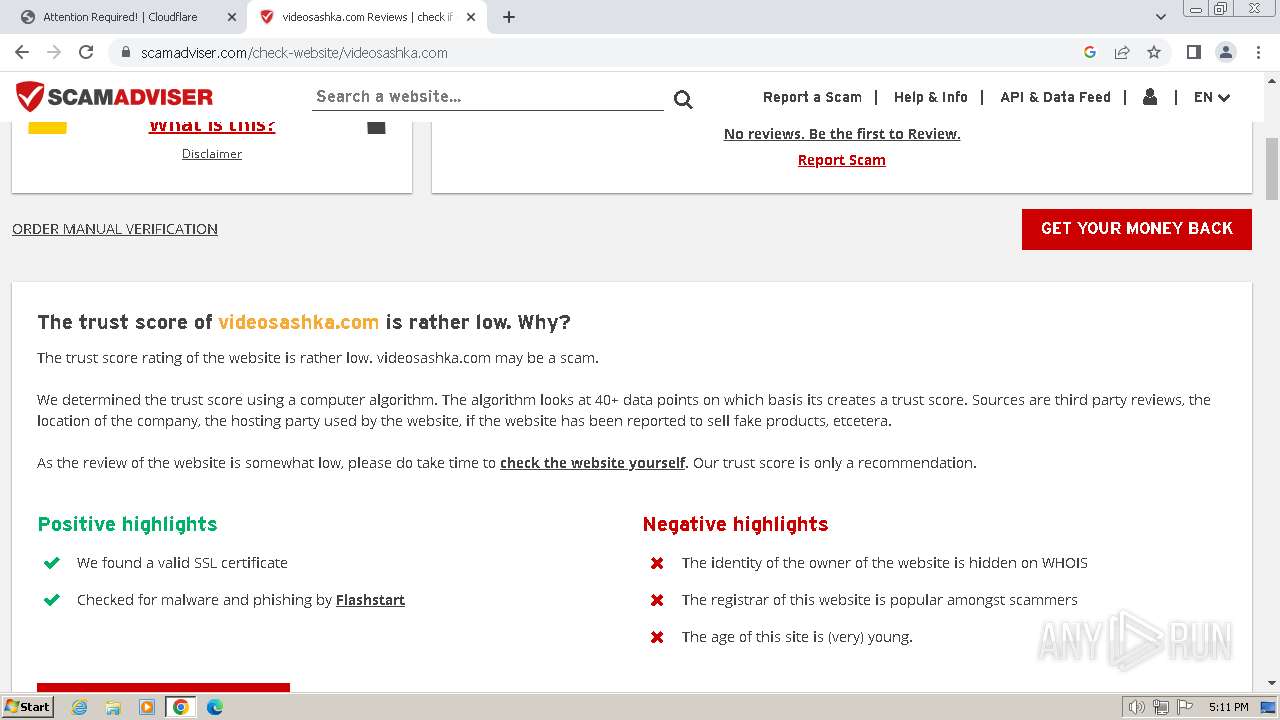Click the network icon in system tray
The height and width of the screenshot is (720, 1280).
[1161, 707]
